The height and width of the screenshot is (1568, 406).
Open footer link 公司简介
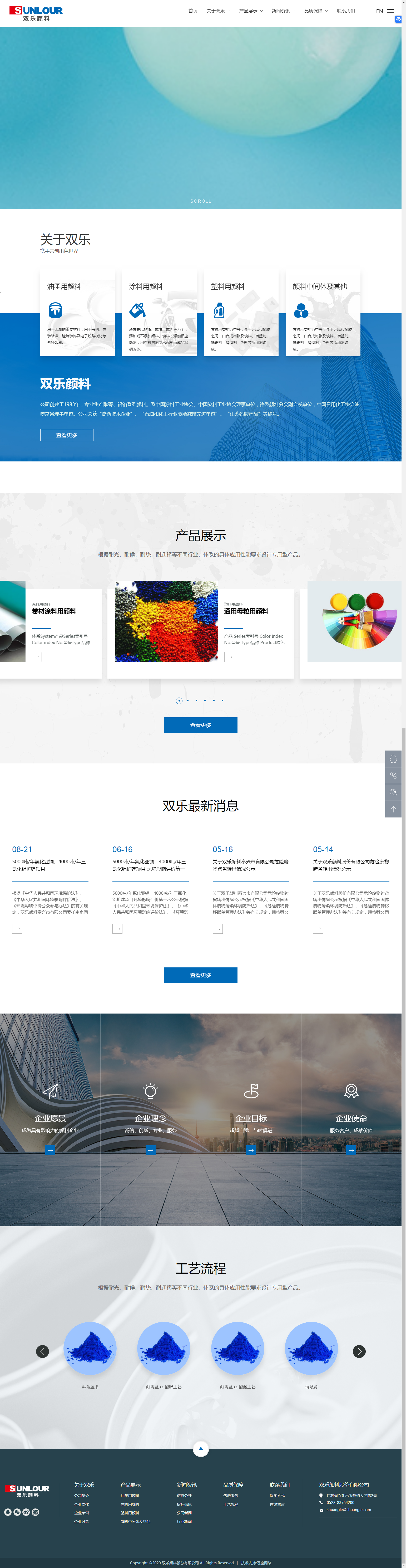[x=81, y=1496]
